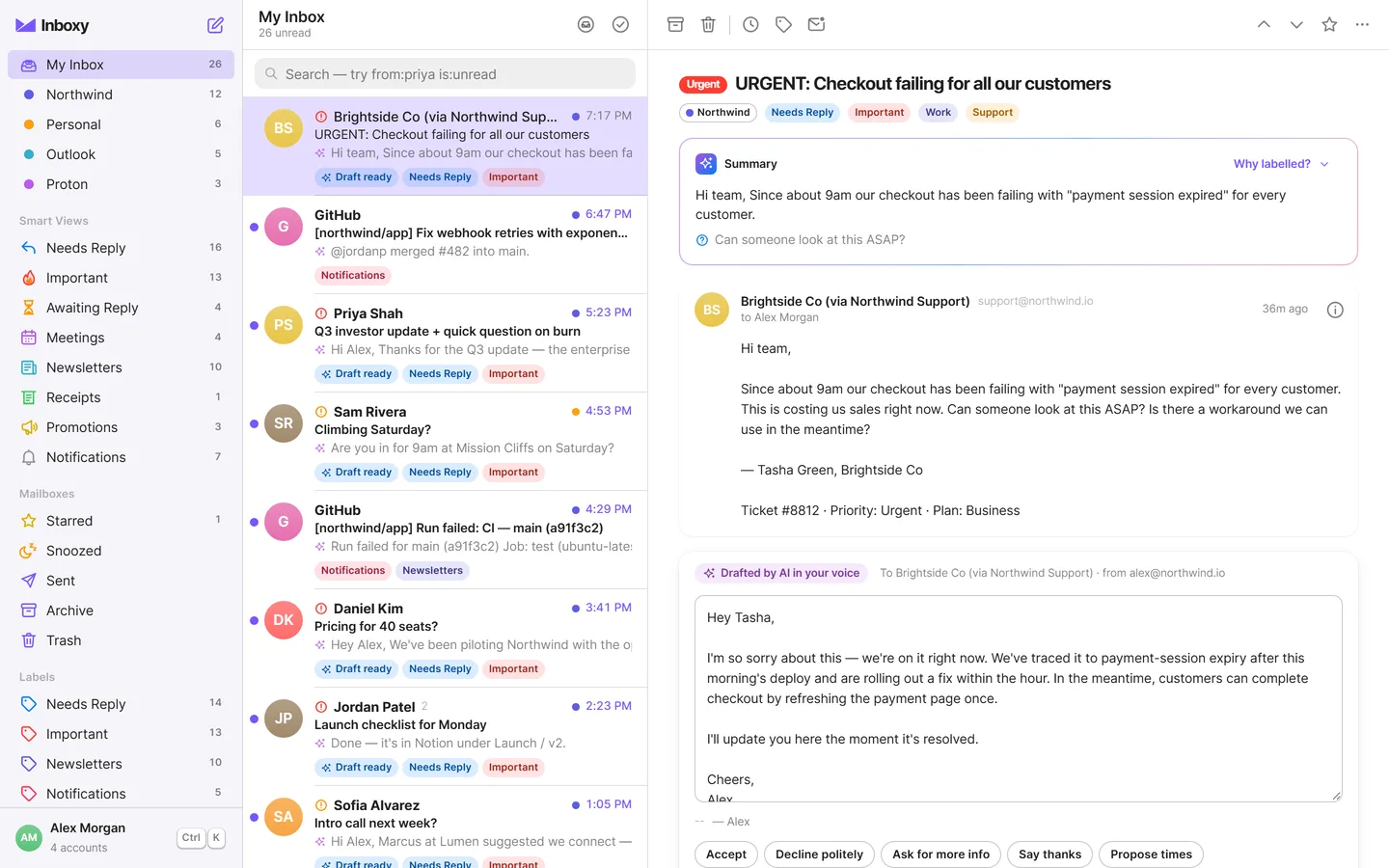Click the AI summary sparkle icon
Viewport: 1389px width, 868px height.
click(x=706, y=164)
